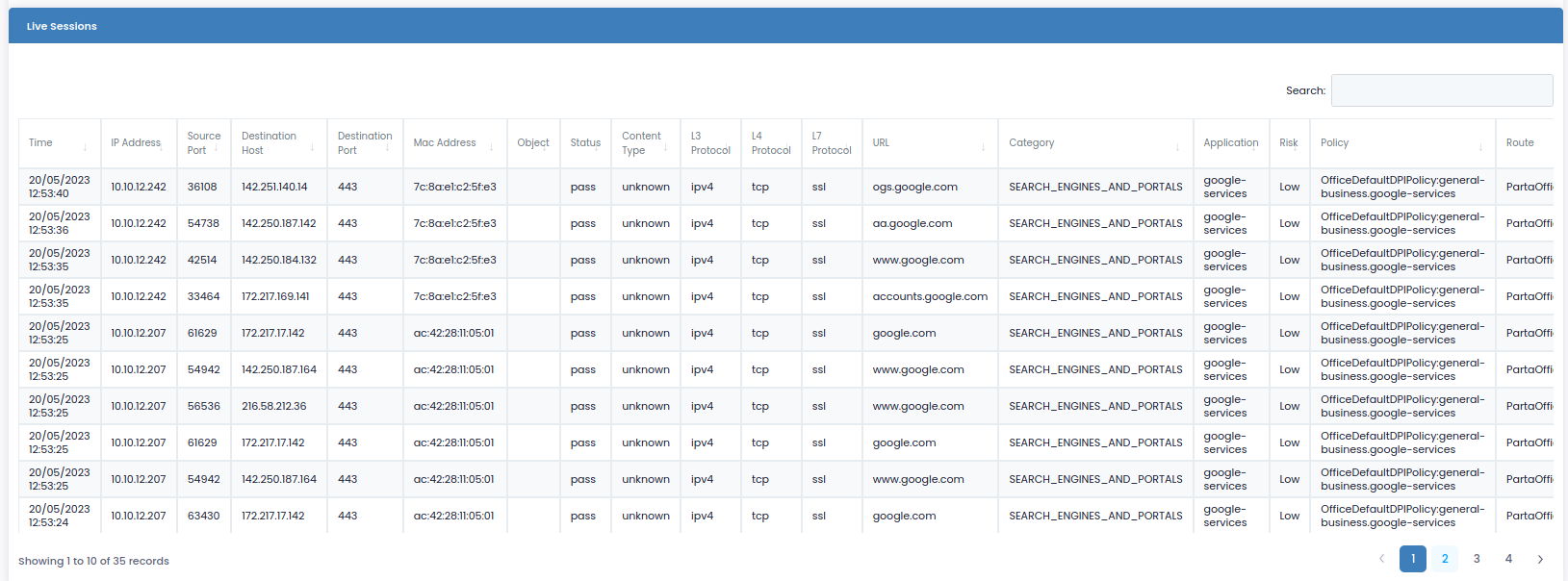Screen dimensions: 1568x581
Task: Click previous page chevron arrow
Action: (1381, 559)
